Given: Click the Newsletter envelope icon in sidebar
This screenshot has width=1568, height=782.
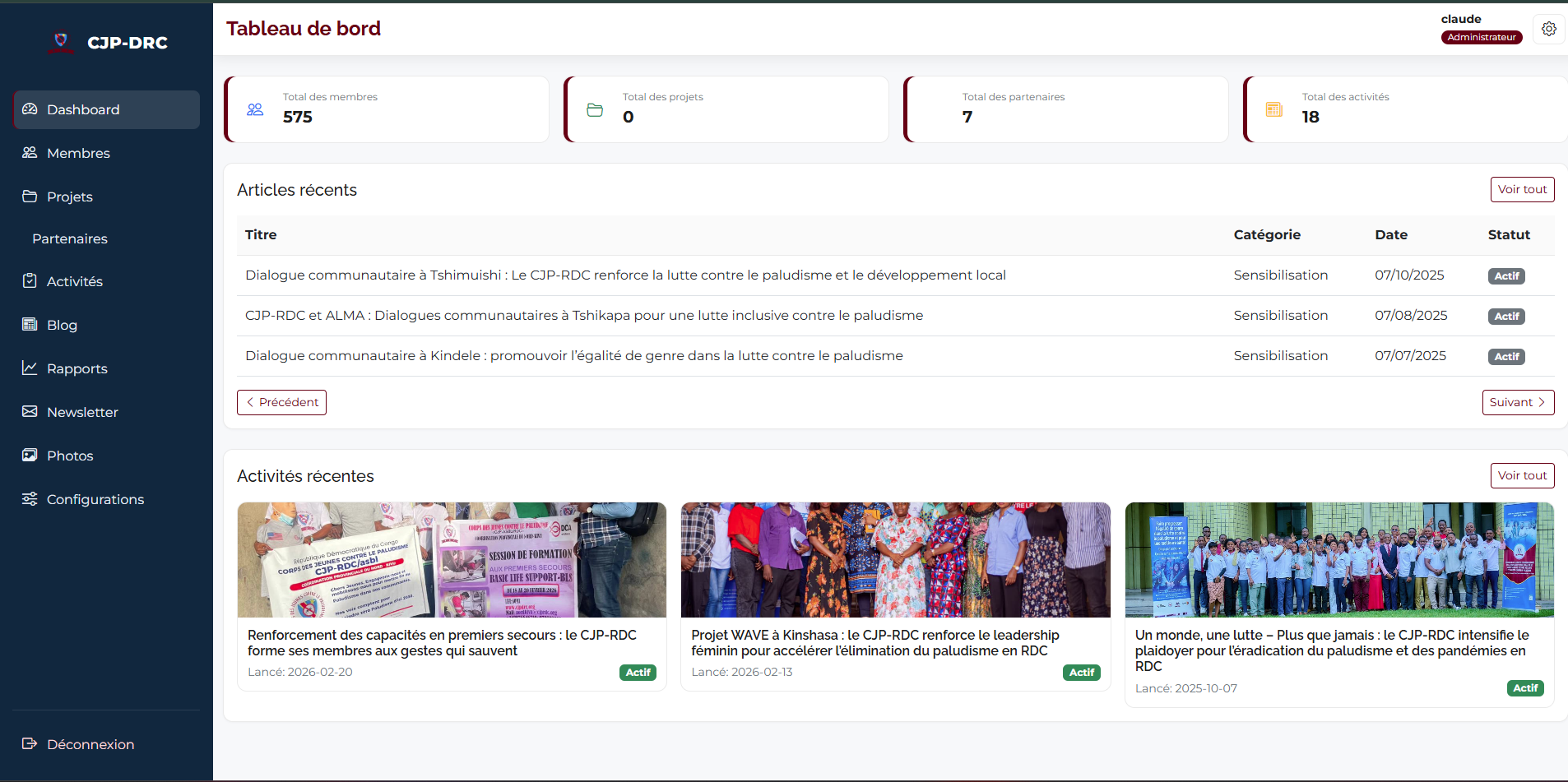Looking at the screenshot, I should coord(30,412).
